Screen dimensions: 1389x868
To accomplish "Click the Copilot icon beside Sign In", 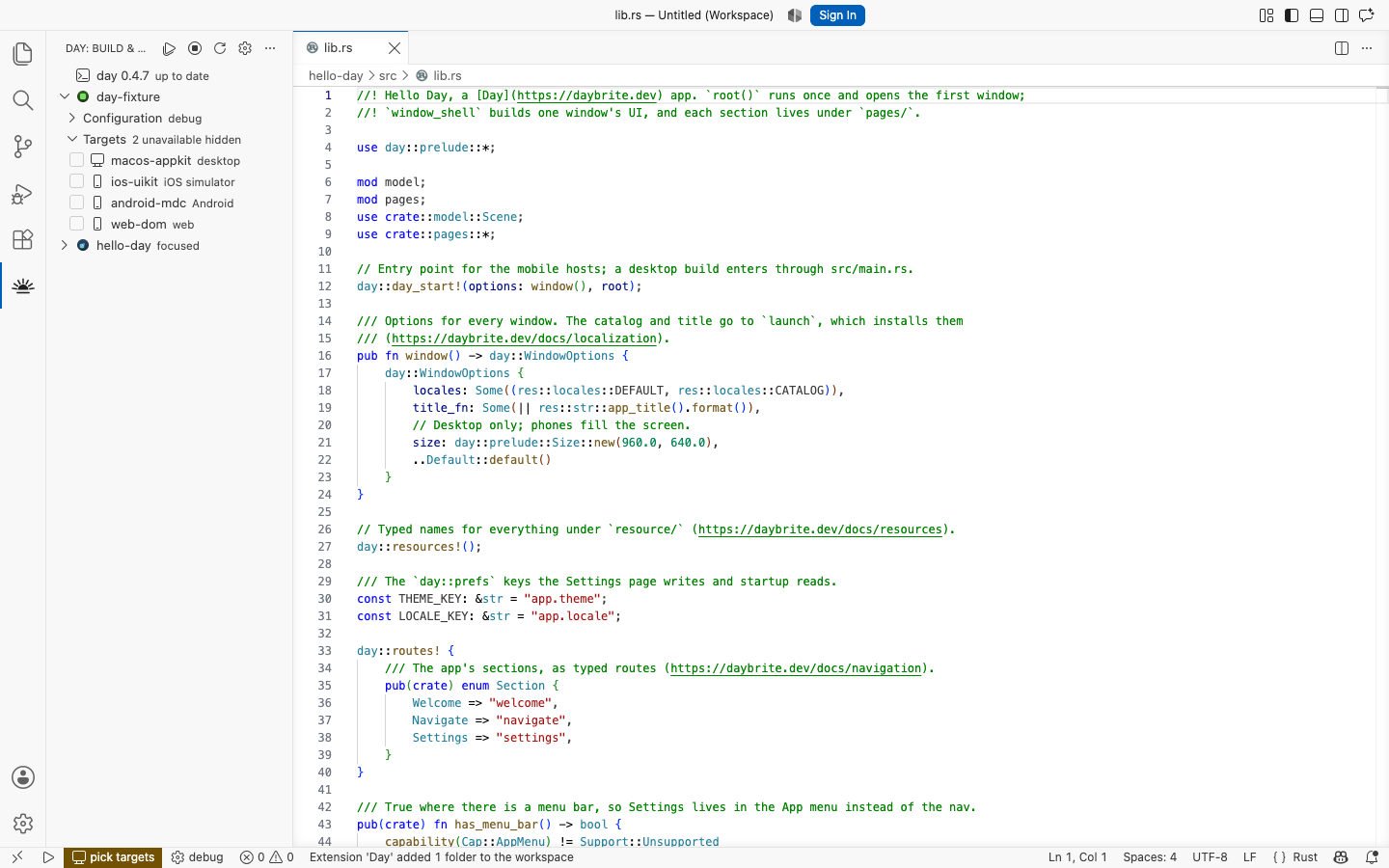I will [795, 15].
